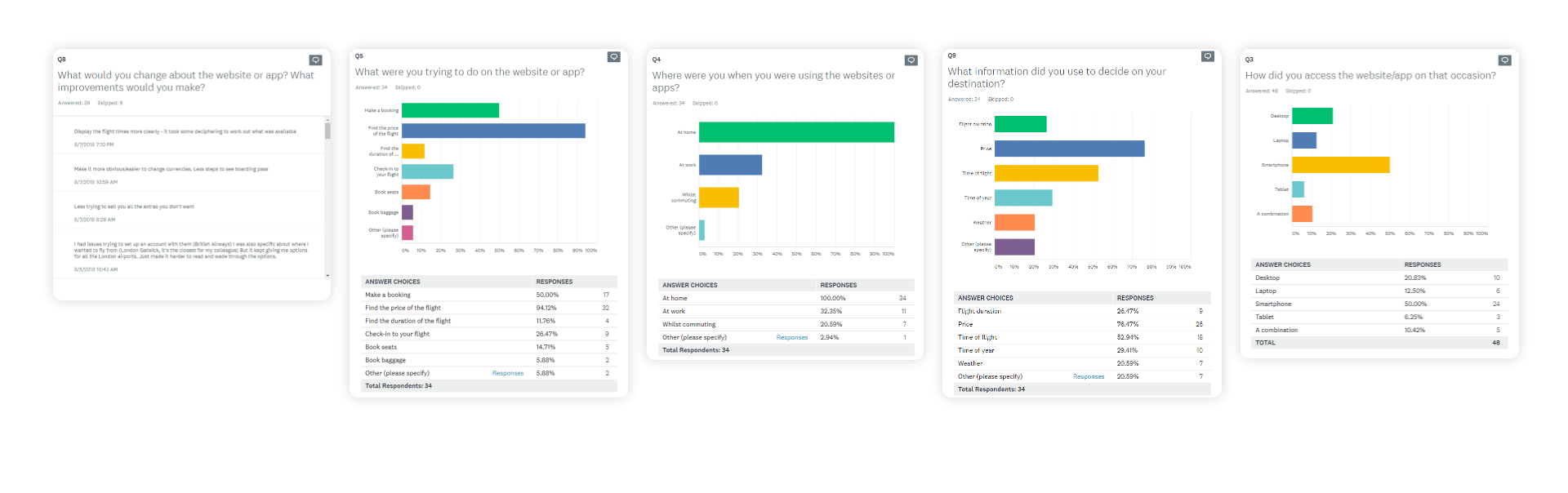Click blue 'Find the price' bar in Q5
Viewport: 1568px width, 493px height.
(x=493, y=131)
